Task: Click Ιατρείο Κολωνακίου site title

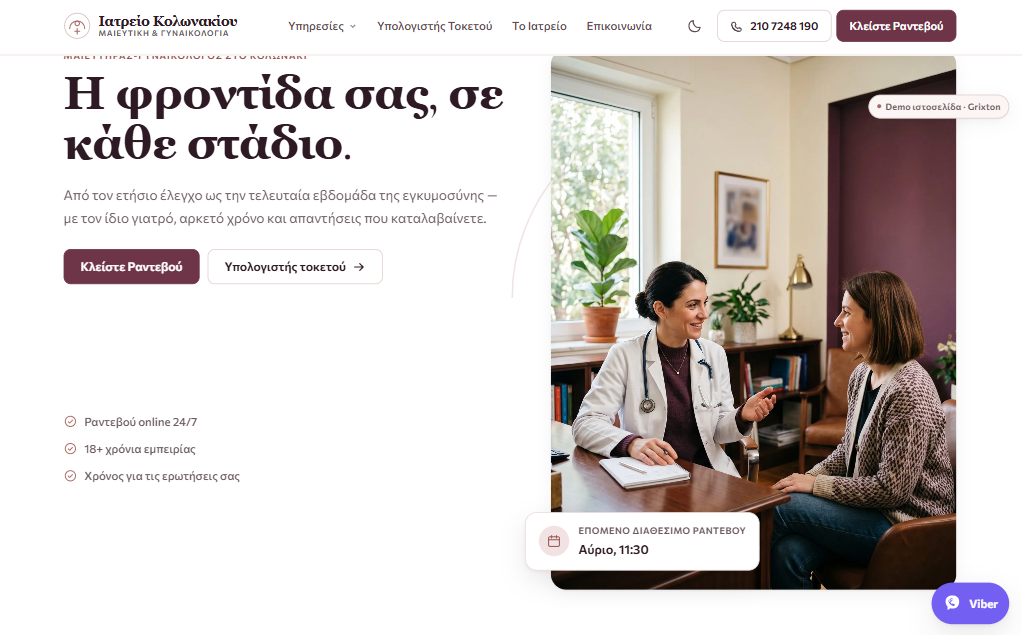Action: point(168,21)
